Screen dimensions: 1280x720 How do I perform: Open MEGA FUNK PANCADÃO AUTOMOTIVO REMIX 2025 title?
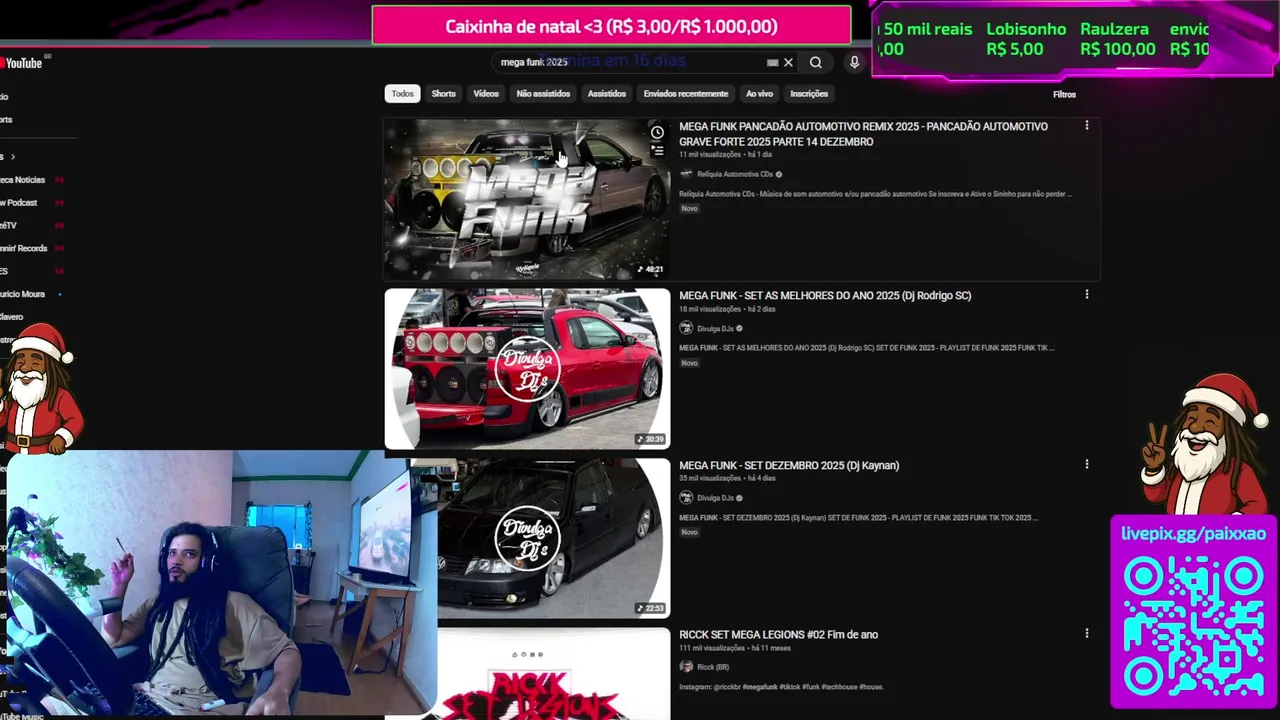(863, 134)
